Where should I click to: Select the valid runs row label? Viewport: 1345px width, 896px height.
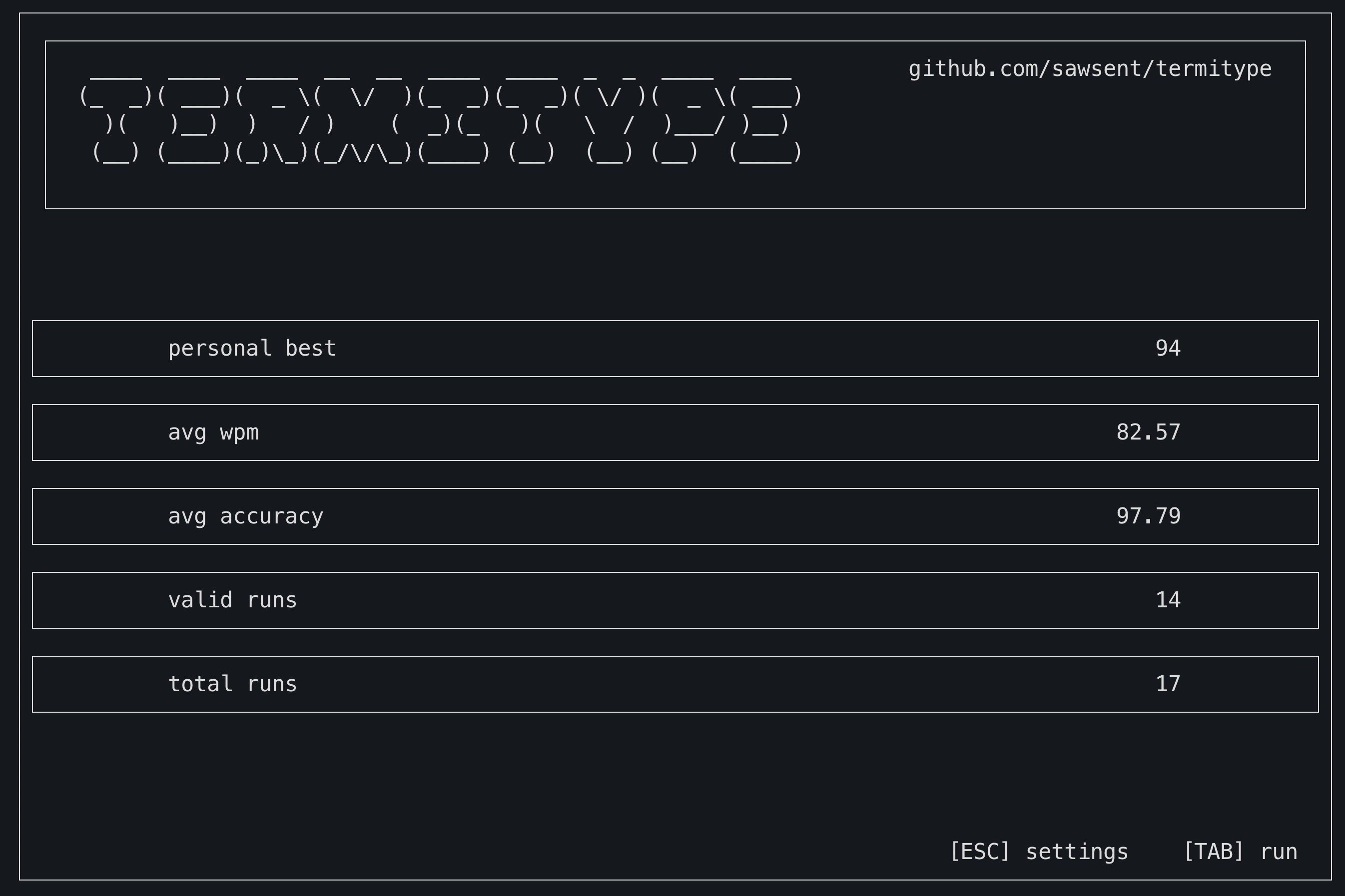232,600
